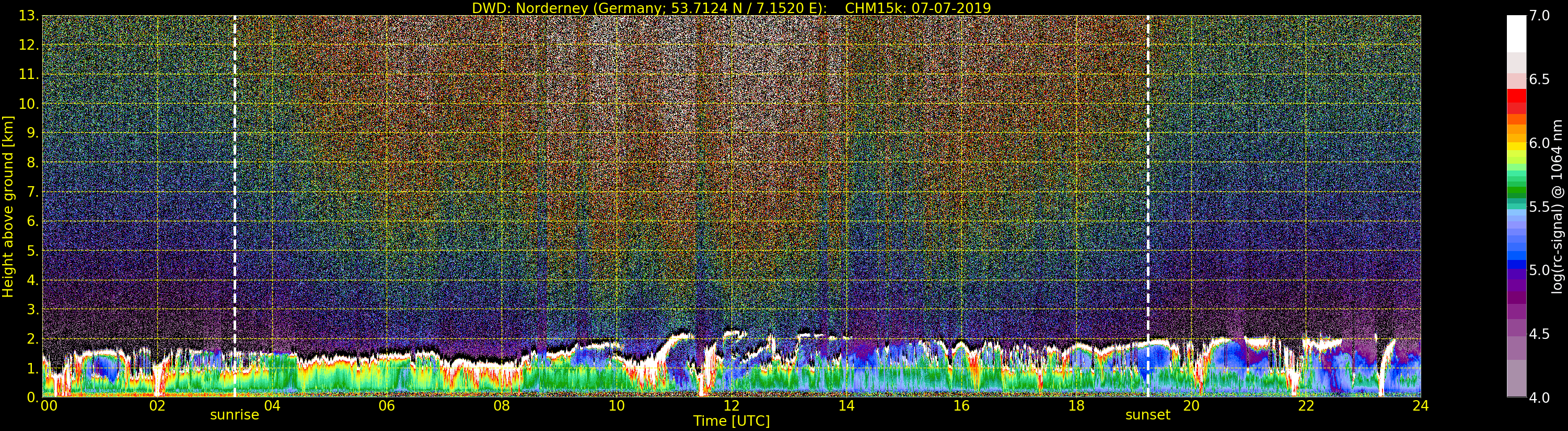Viewport: 1568px width, 431px height.
Task: Click the '18' tick on the time axis
Action: click(x=1076, y=406)
